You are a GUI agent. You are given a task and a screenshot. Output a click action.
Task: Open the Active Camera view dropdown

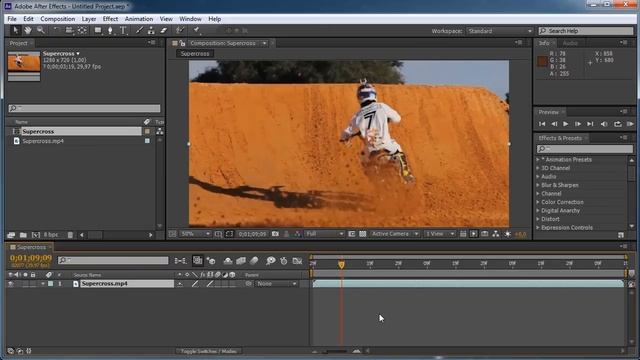(x=395, y=234)
